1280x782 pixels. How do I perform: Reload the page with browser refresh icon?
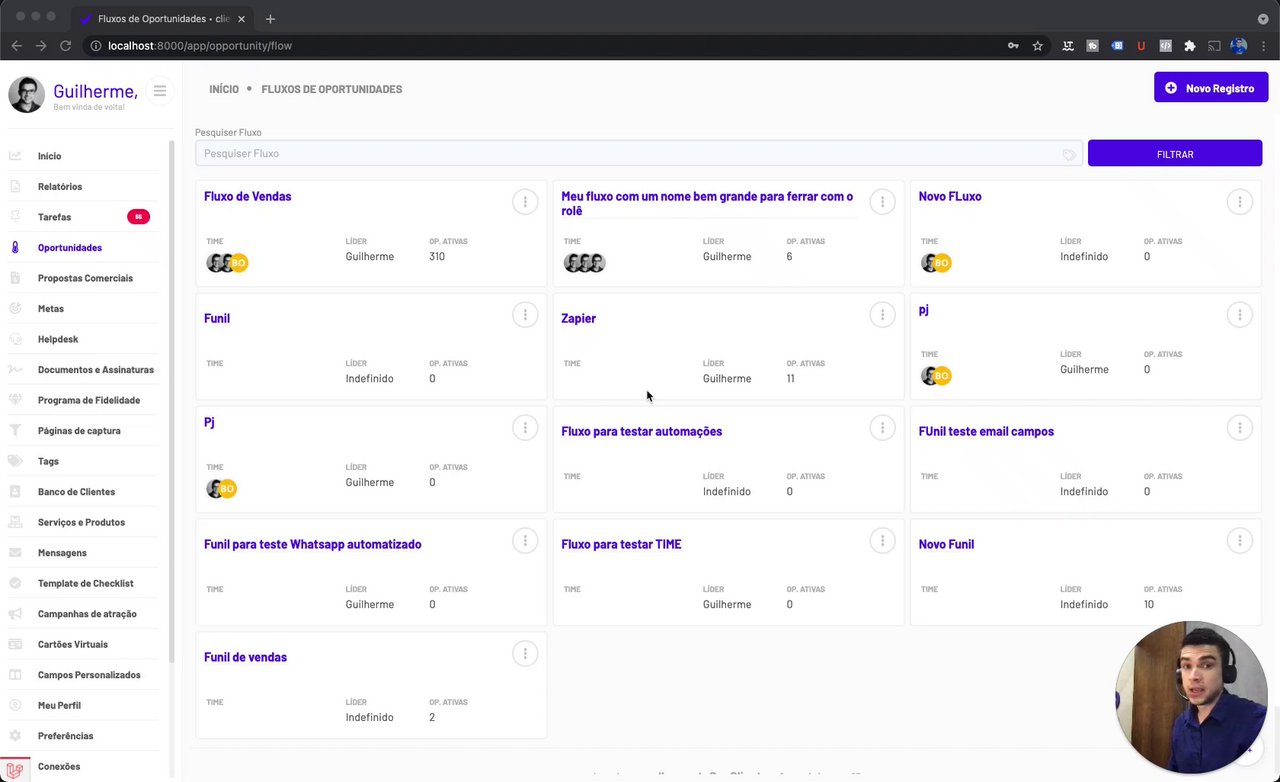tap(65, 46)
